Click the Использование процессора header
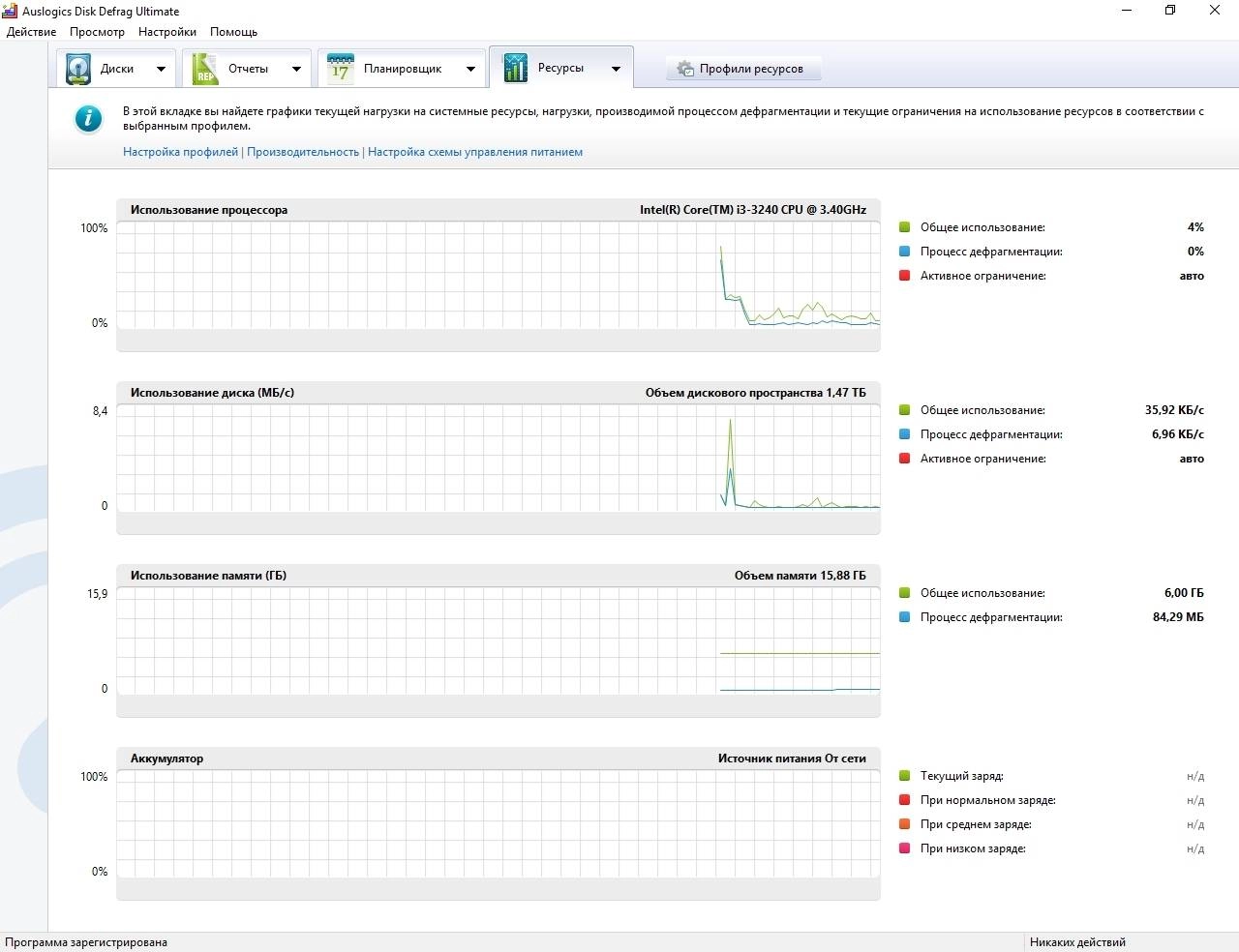Viewport: 1239px width, 952px height. point(209,210)
